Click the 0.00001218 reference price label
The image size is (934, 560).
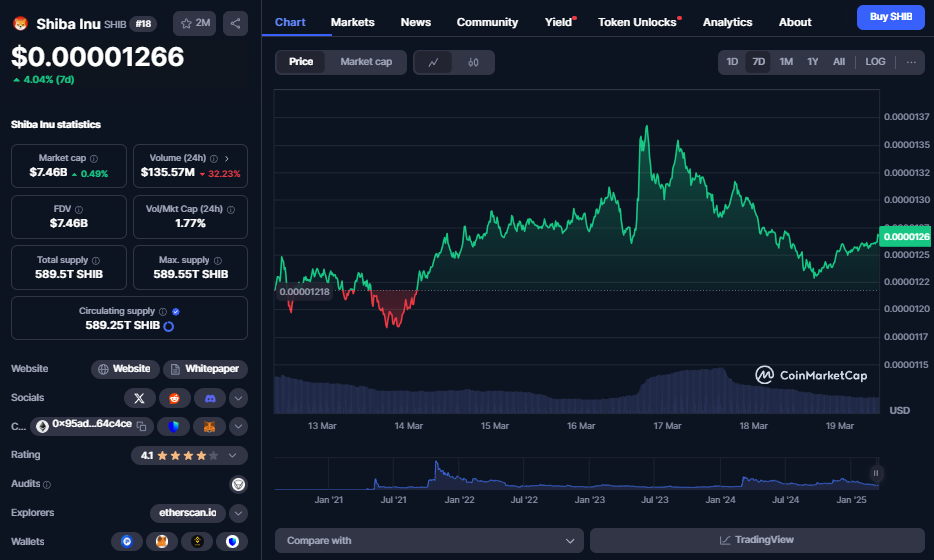tap(304, 292)
